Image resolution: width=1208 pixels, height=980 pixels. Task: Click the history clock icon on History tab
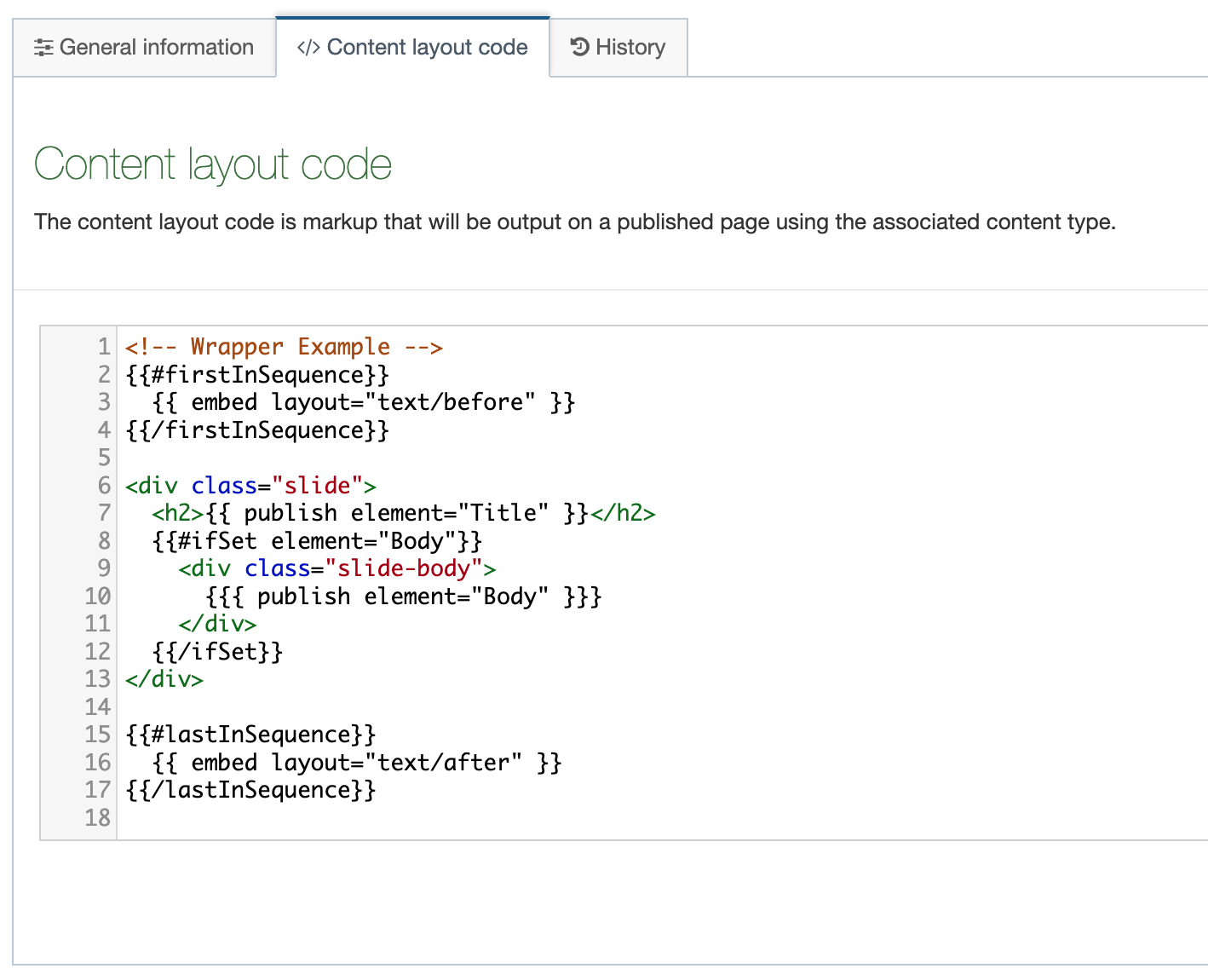(x=580, y=47)
